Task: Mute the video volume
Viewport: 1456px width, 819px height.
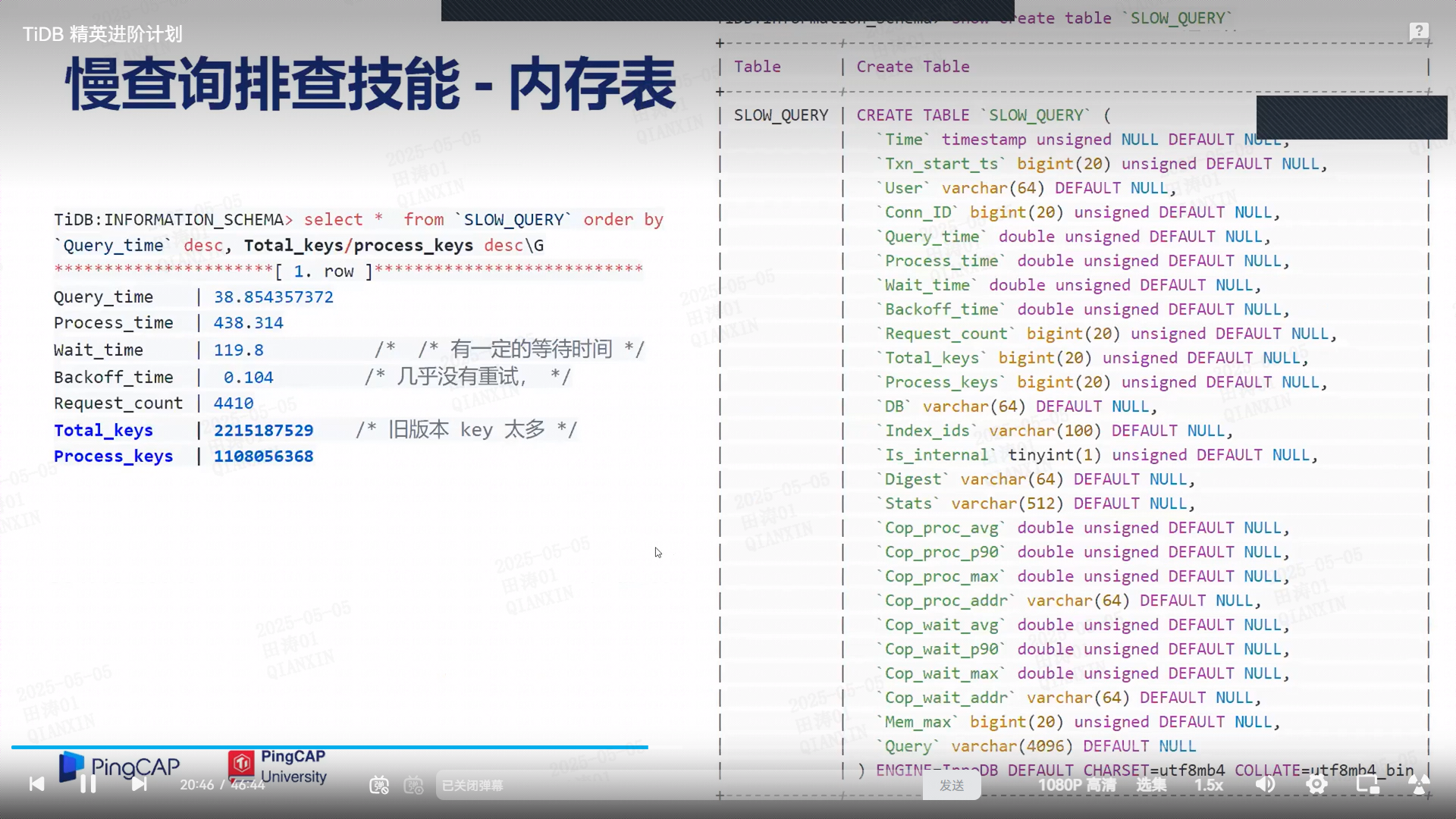Action: pyautogui.click(x=1265, y=785)
